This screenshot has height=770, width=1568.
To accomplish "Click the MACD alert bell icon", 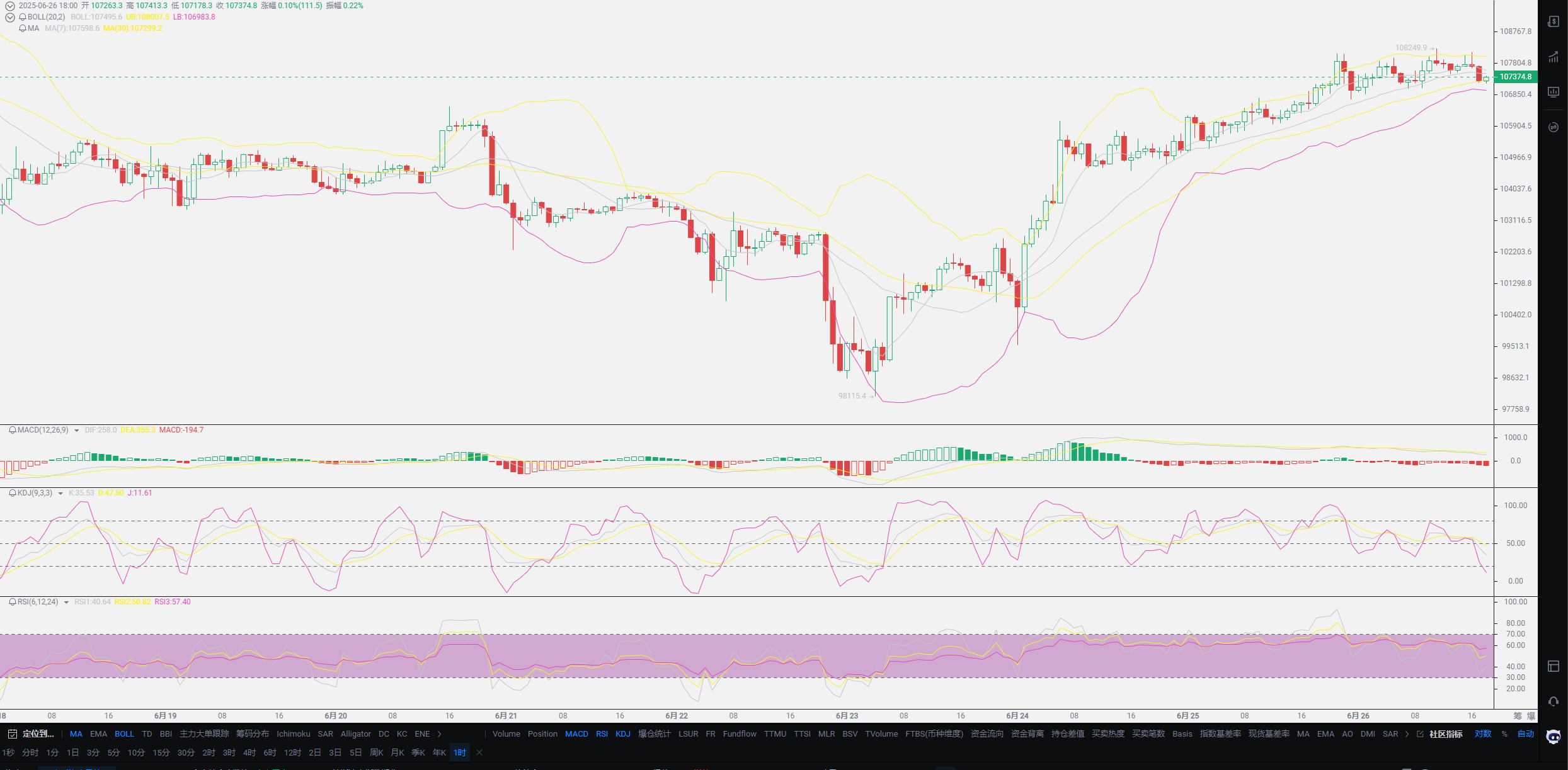I will 13,430.
